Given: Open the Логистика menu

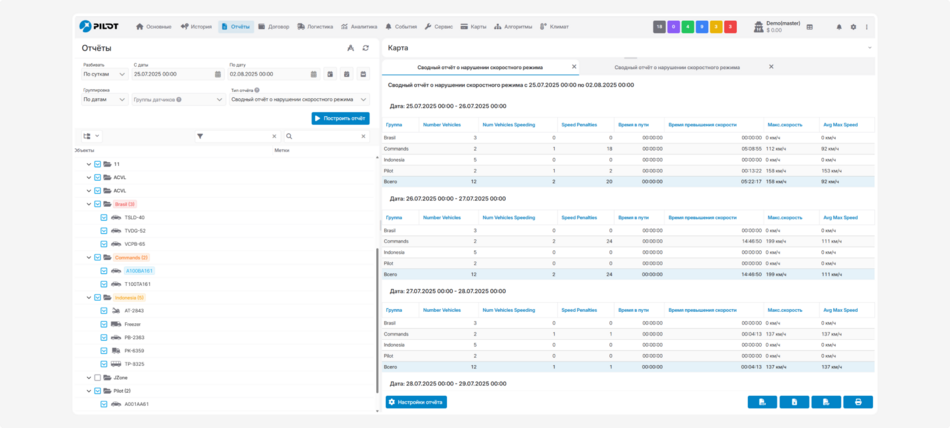Looking at the screenshot, I should [316, 26].
